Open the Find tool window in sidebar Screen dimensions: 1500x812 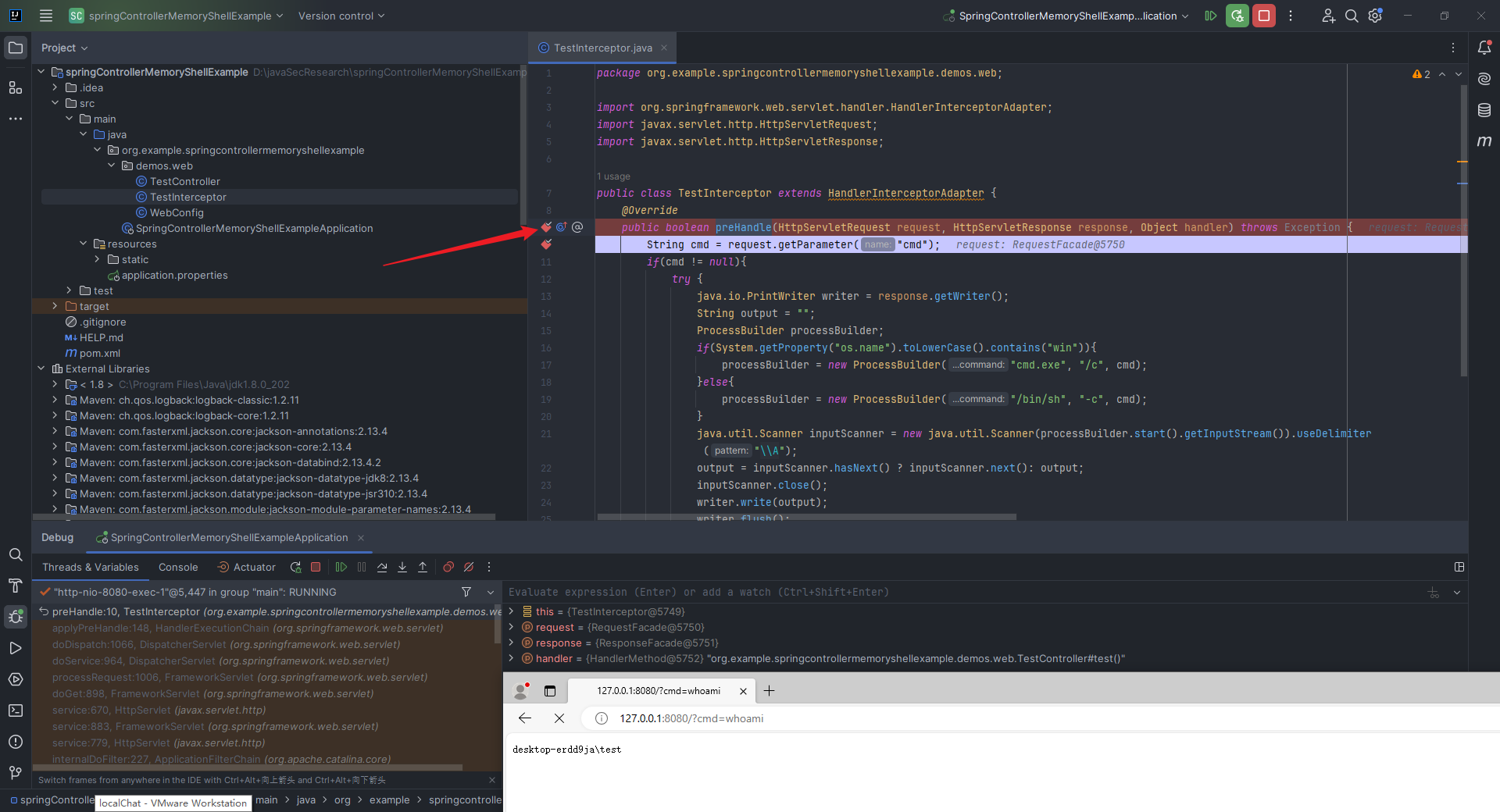coord(16,554)
